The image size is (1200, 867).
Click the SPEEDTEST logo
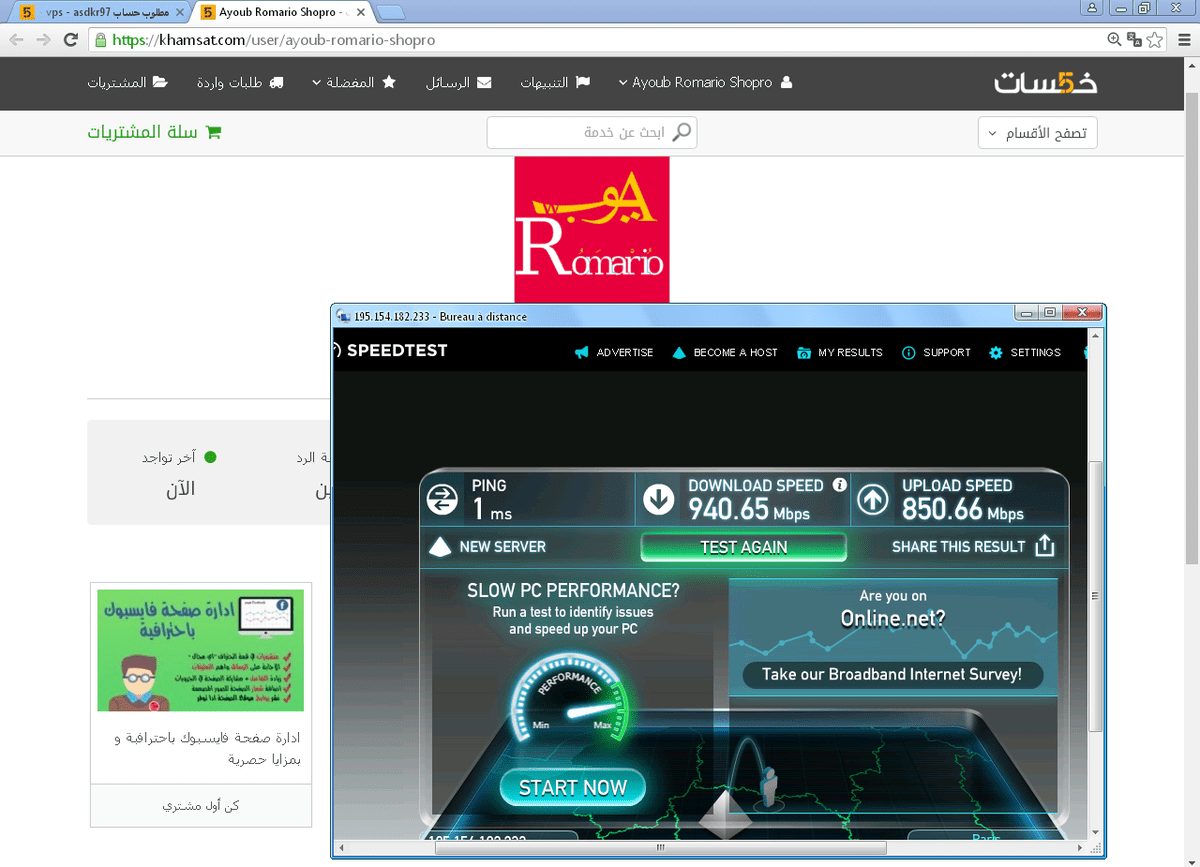tap(390, 351)
